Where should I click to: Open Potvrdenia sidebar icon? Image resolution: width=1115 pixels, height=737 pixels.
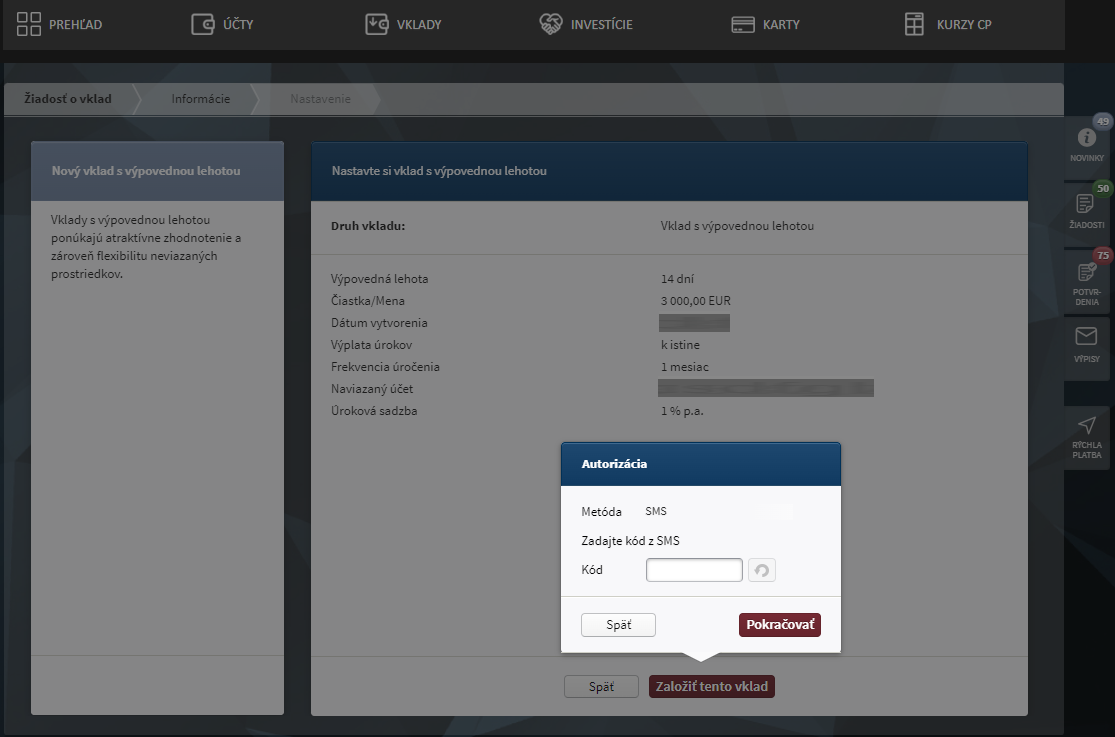click(x=1086, y=272)
